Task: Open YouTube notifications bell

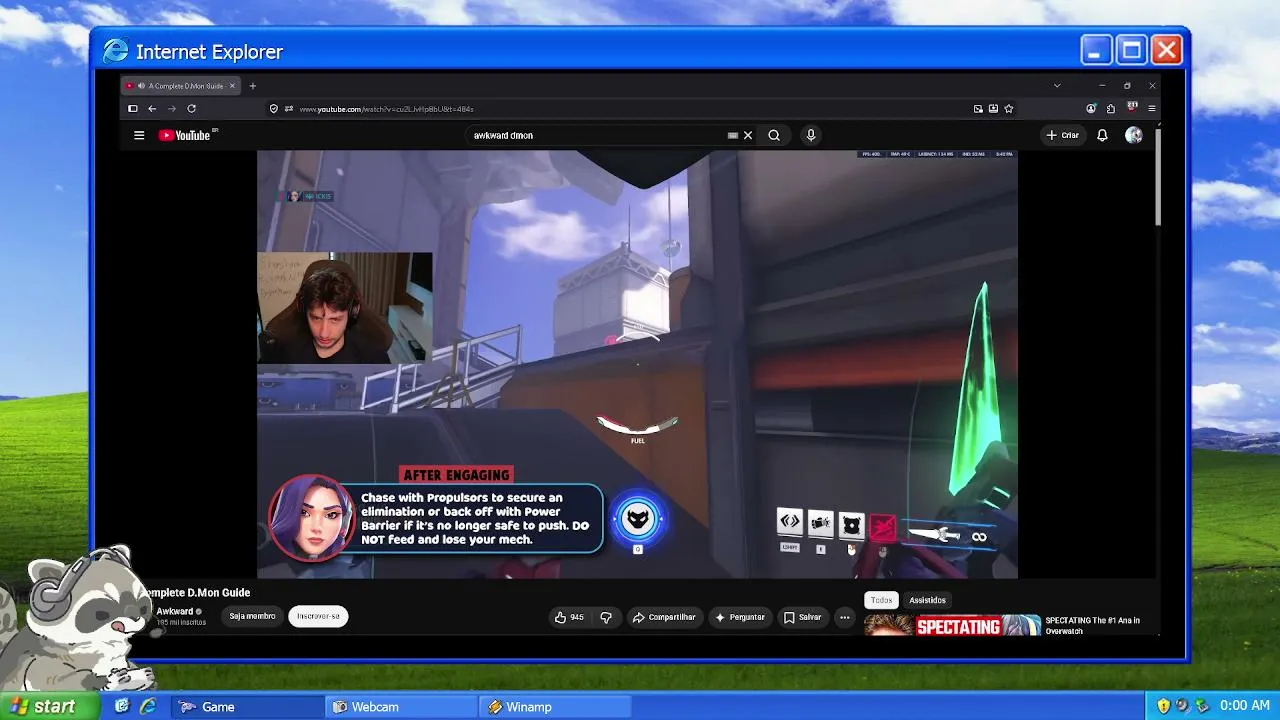Action: [1102, 135]
